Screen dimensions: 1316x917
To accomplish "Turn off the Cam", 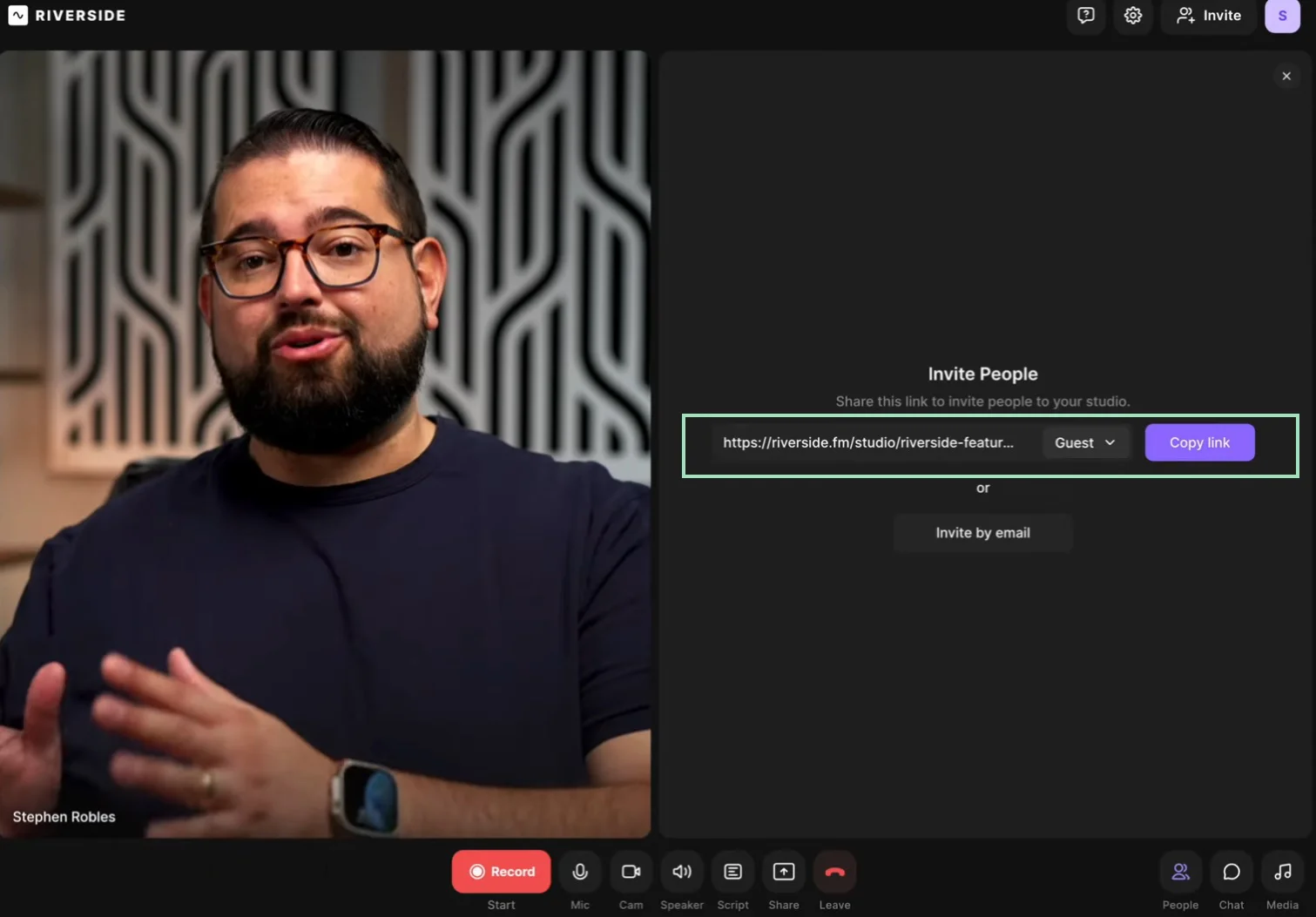I will click(631, 871).
